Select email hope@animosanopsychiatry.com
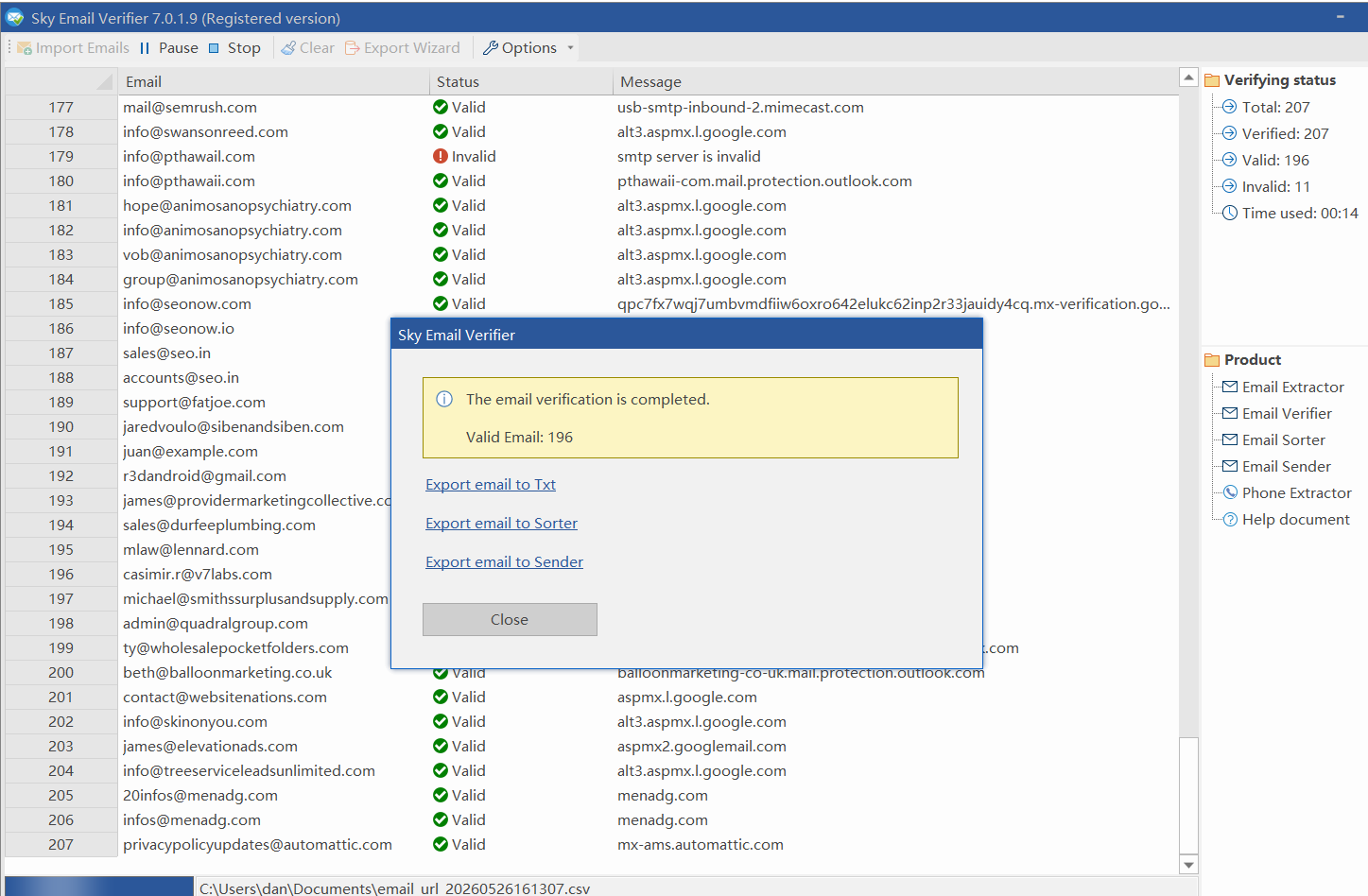This screenshot has width=1368, height=896. coord(237,206)
